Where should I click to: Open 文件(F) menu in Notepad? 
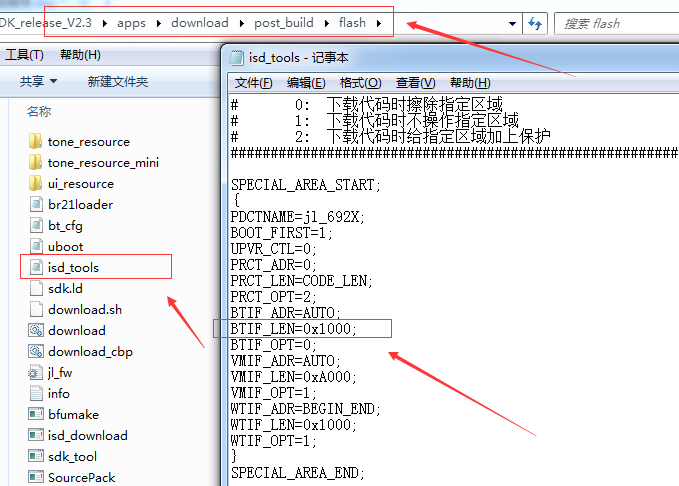(x=253, y=83)
